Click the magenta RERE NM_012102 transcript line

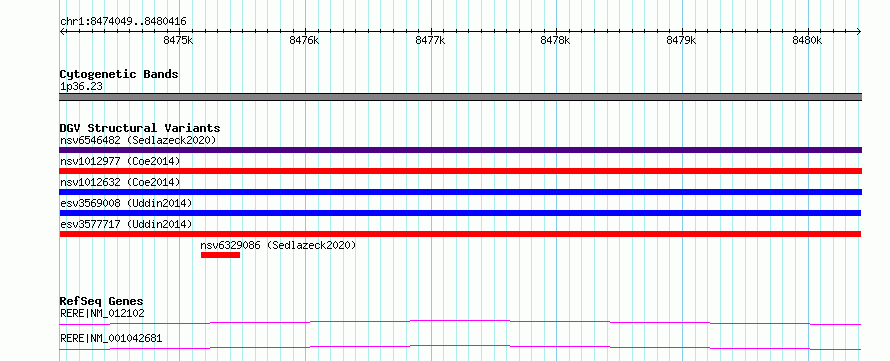pyautogui.click(x=460, y=322)
